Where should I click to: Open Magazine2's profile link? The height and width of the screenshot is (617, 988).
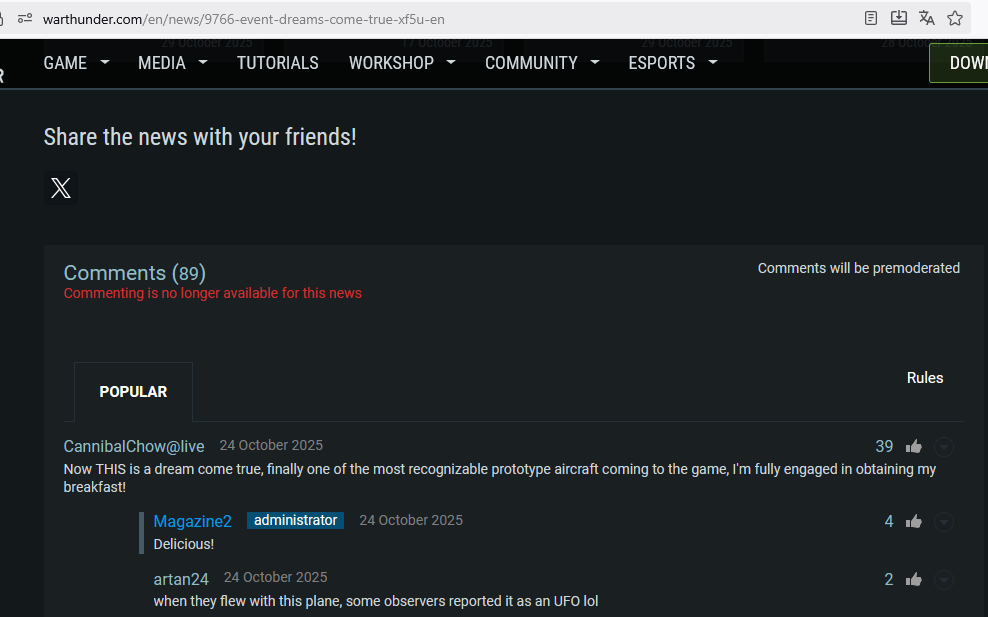coord(192,521)
